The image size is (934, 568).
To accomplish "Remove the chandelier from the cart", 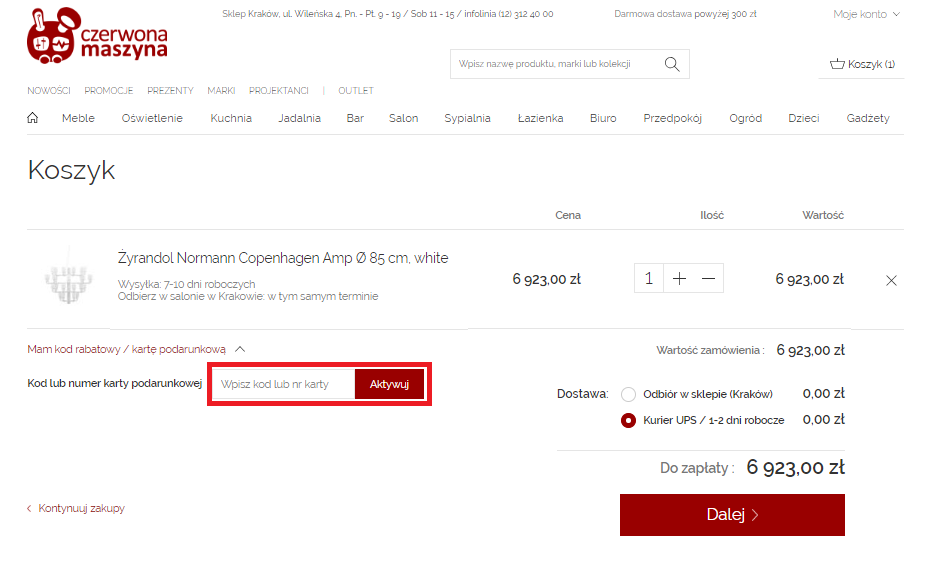I will [x=891, y=280].
